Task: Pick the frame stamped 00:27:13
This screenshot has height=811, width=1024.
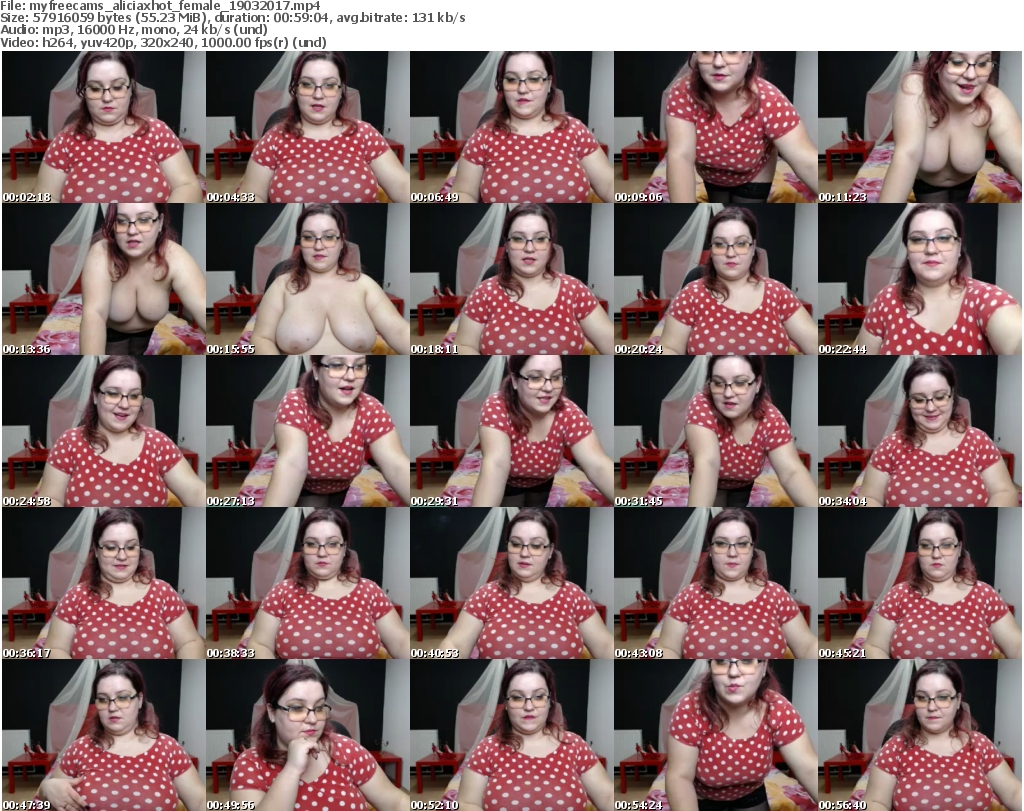Action: coord(308,431)
